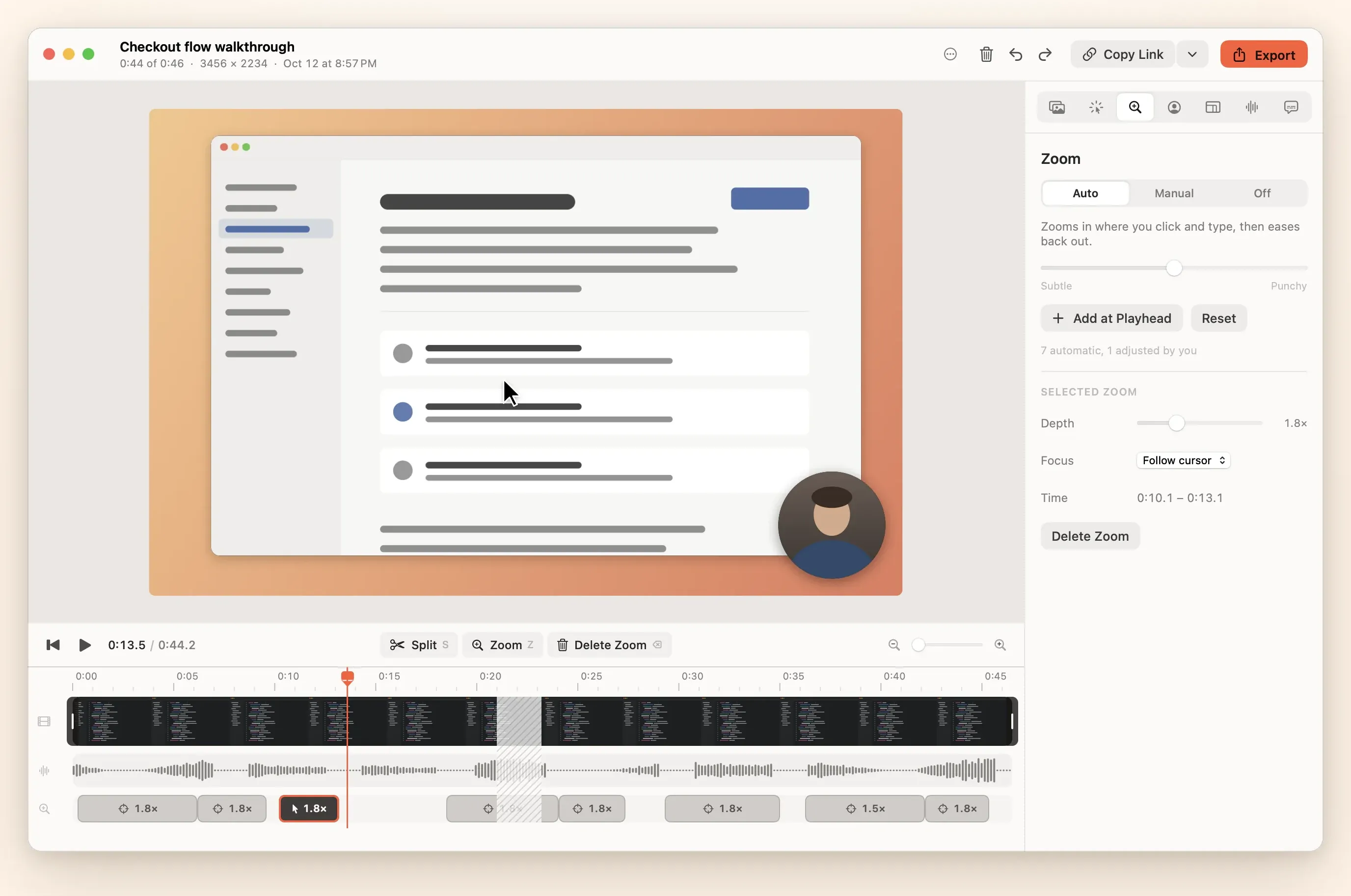Open the background settings panel icon
1351x896 pixels.
(x=1056, y=107)
